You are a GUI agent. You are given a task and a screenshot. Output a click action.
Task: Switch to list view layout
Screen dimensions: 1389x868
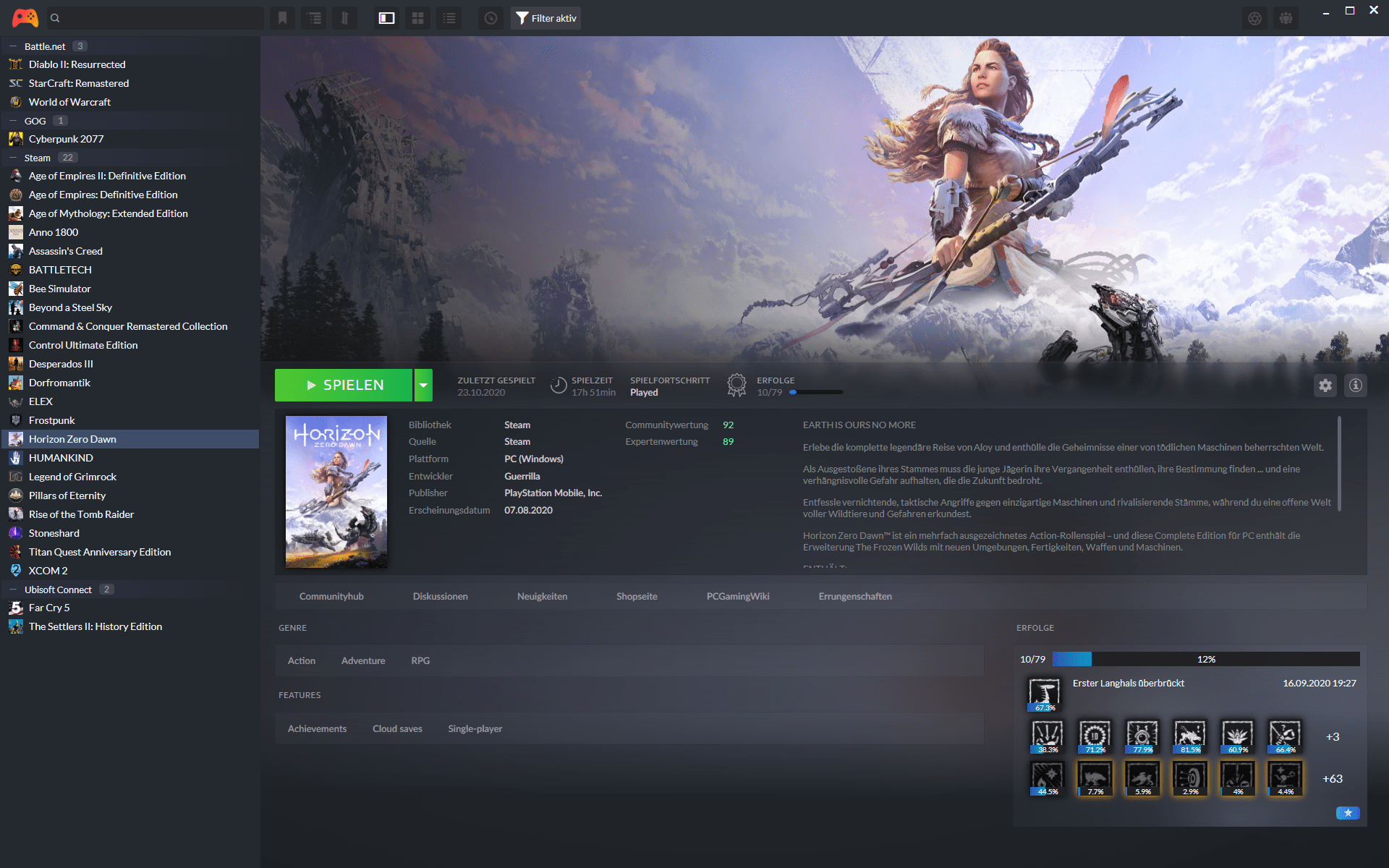(x=449, y=18)
